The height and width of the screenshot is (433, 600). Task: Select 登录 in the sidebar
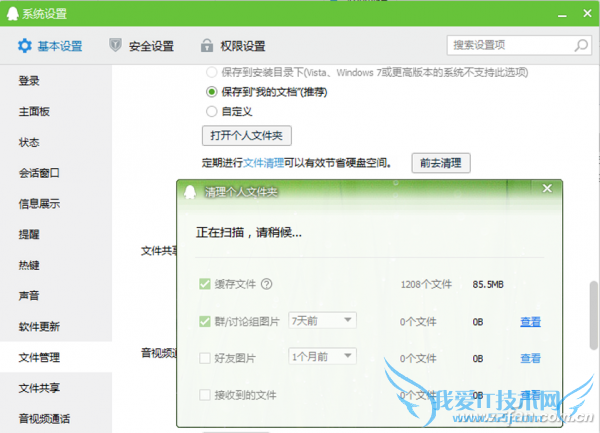click(x=56, y=81)
